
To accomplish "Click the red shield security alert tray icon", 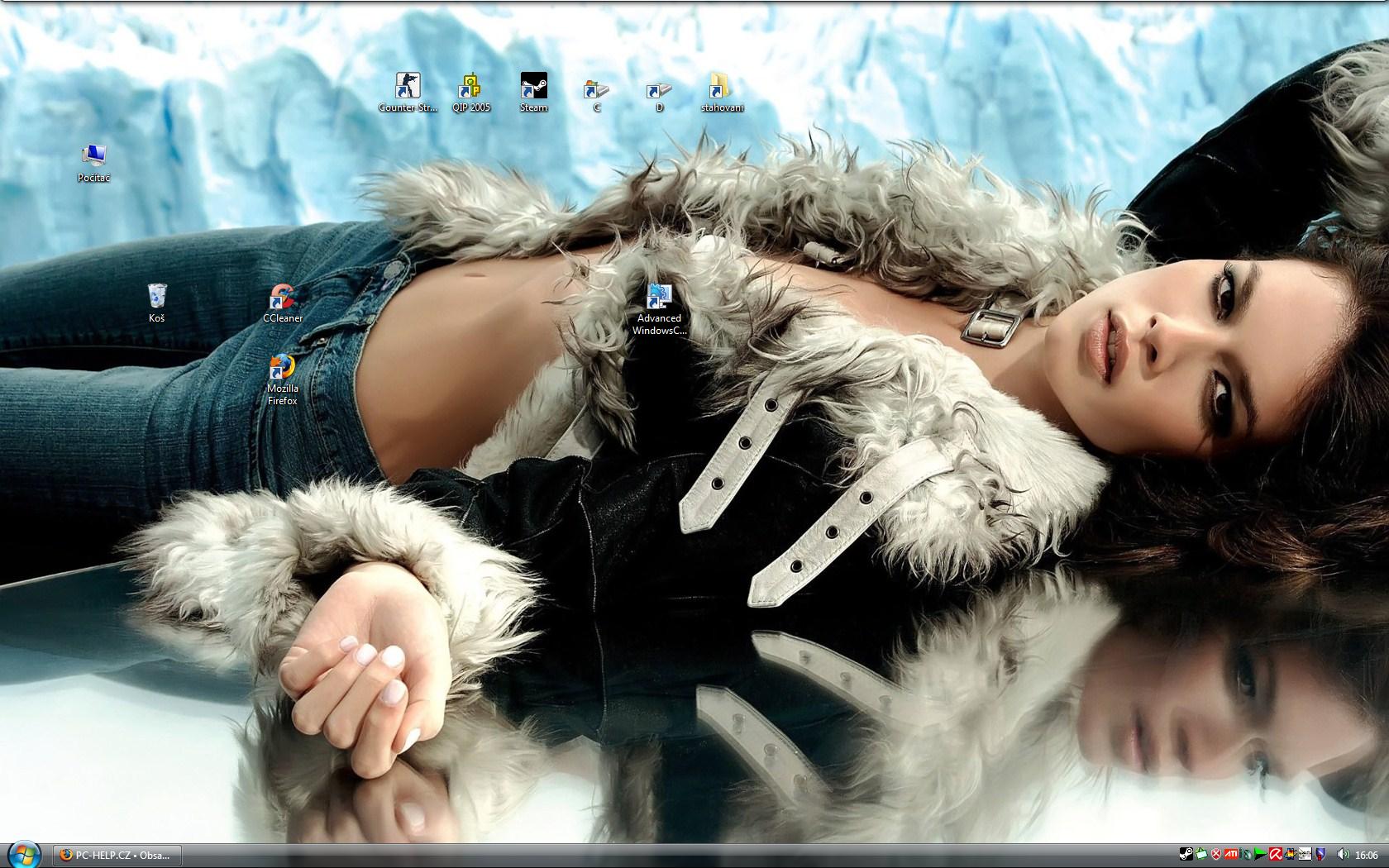I will click(1216, 855).
